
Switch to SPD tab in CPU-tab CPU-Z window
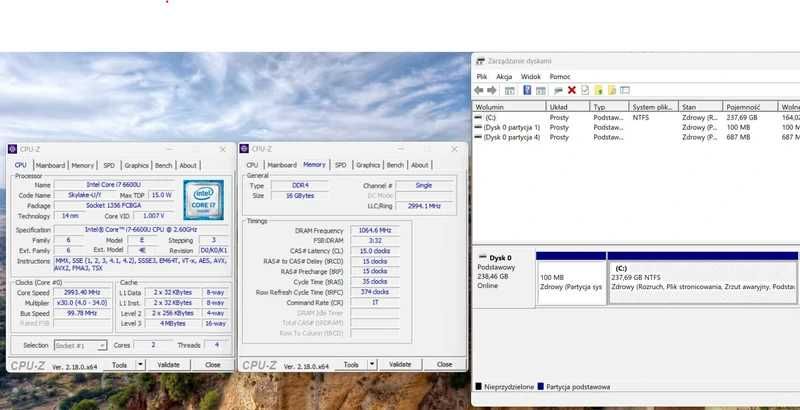(x=109, y=165)
